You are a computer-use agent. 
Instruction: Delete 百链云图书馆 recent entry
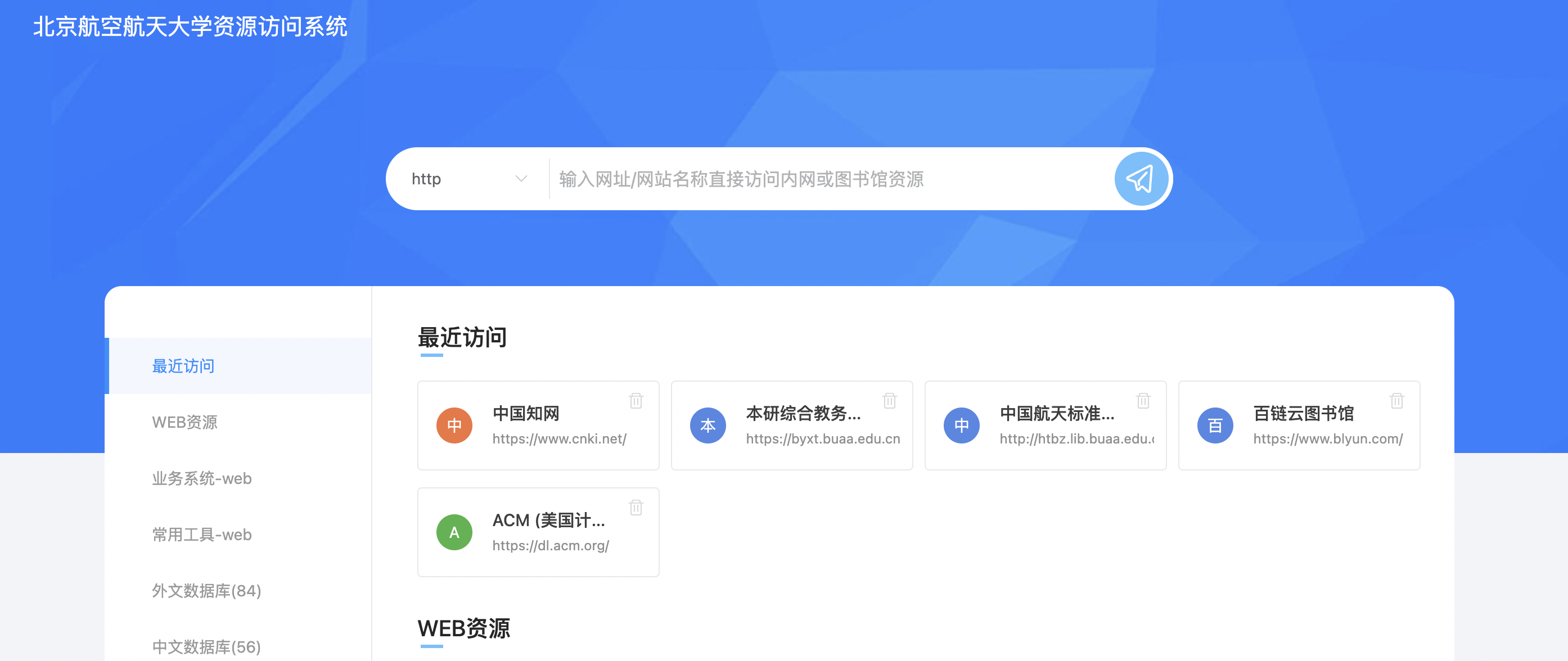1396,401
